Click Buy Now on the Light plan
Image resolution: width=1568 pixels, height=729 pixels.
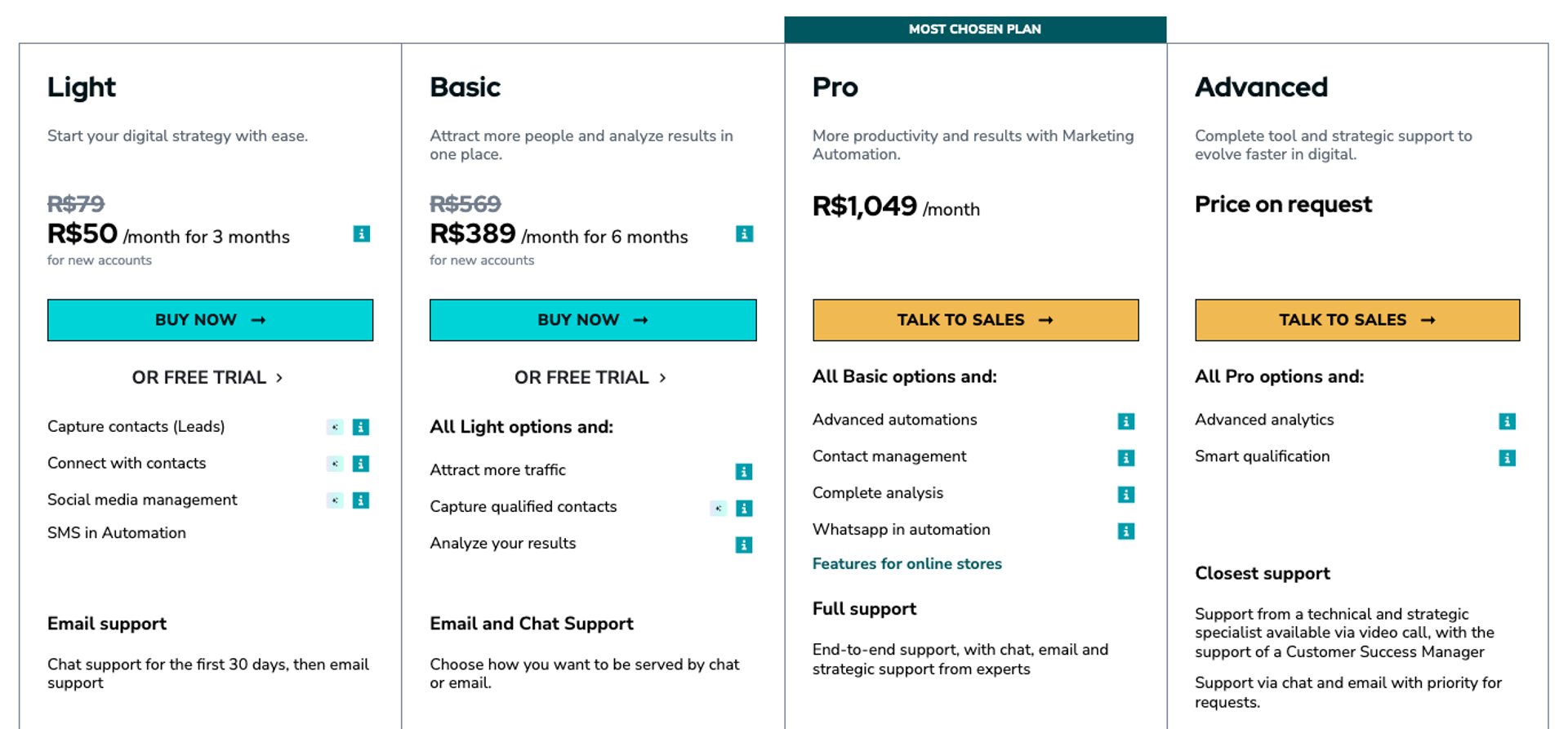(210, 320)
